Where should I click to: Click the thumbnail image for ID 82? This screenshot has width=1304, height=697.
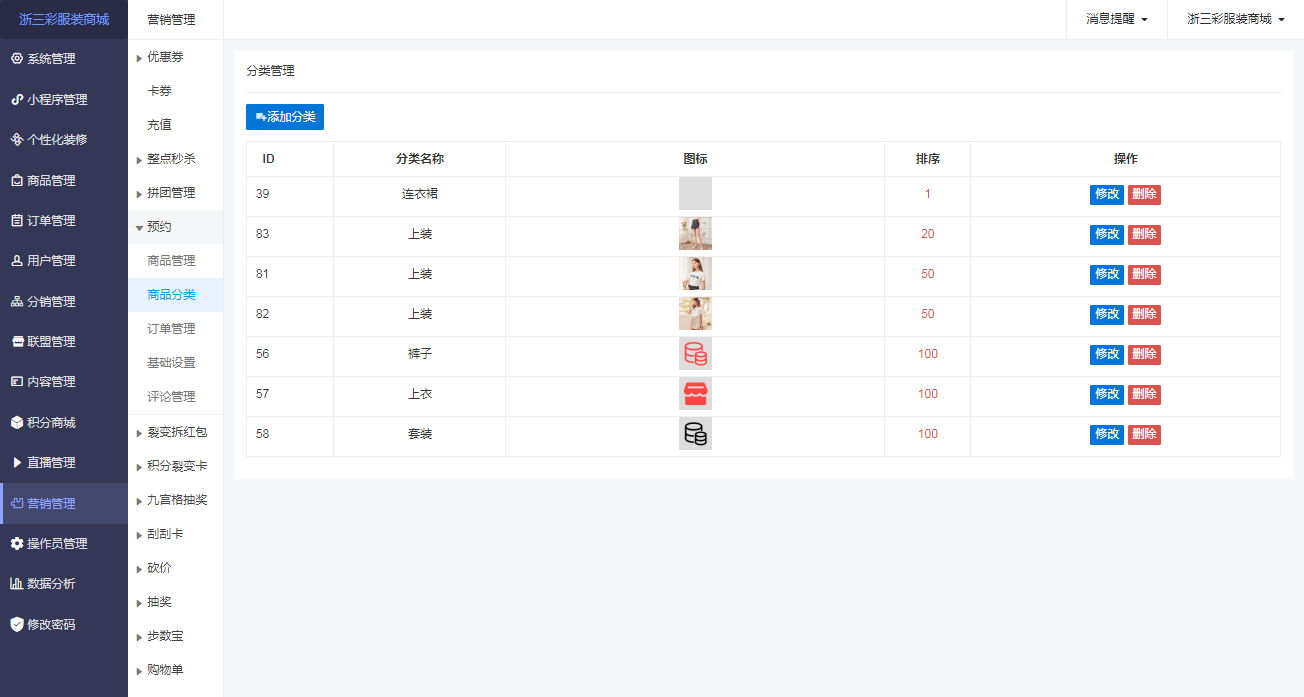[x=695, y=314]
